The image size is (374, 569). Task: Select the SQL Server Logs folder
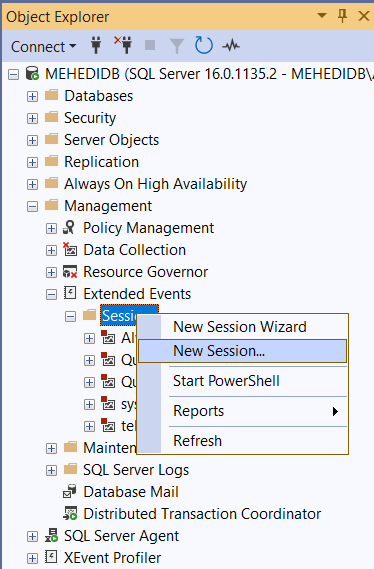(x=136, y=470)
